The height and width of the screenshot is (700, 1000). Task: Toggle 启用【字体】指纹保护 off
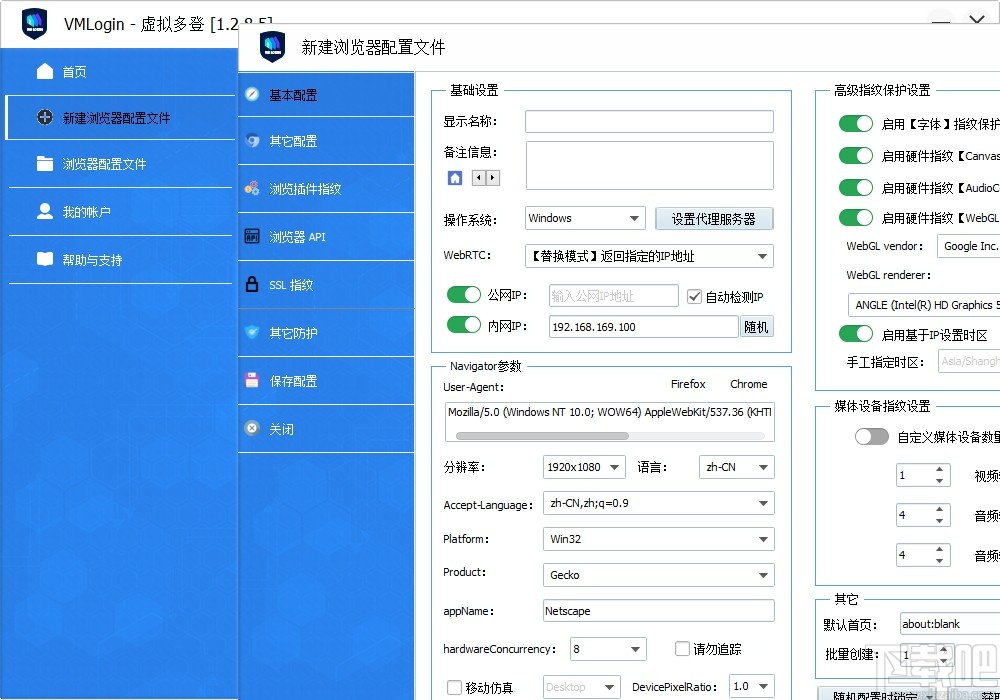(x=856, y=123)
